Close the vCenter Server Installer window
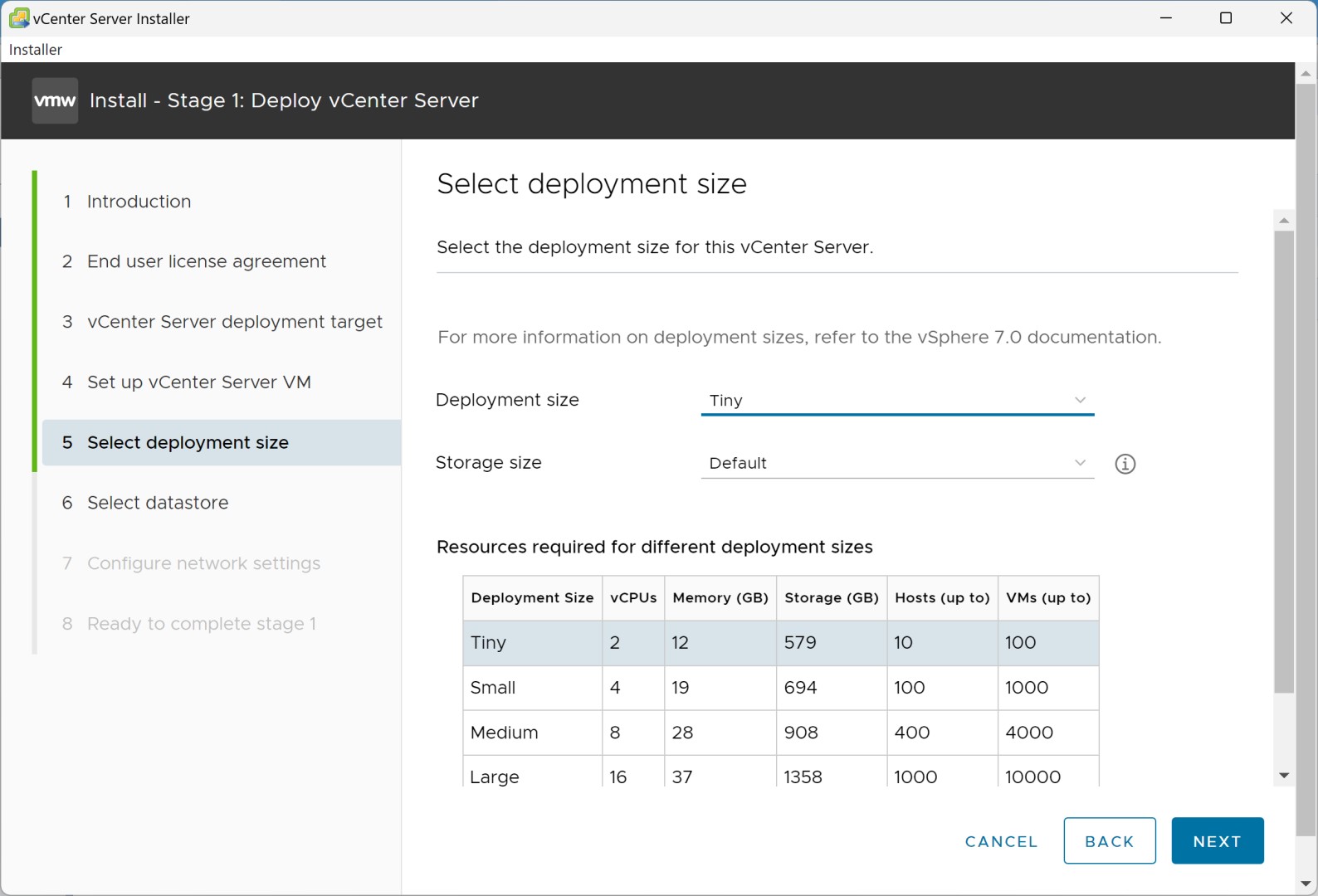The image size is (1318, 896). pos(1286,18)
